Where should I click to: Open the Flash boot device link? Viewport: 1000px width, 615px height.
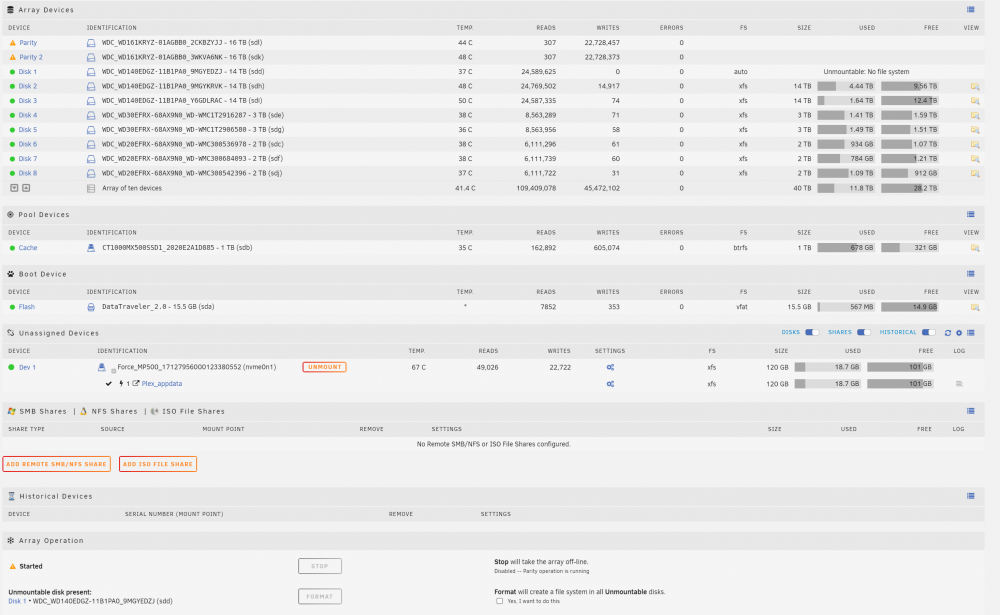coord(26,307)
